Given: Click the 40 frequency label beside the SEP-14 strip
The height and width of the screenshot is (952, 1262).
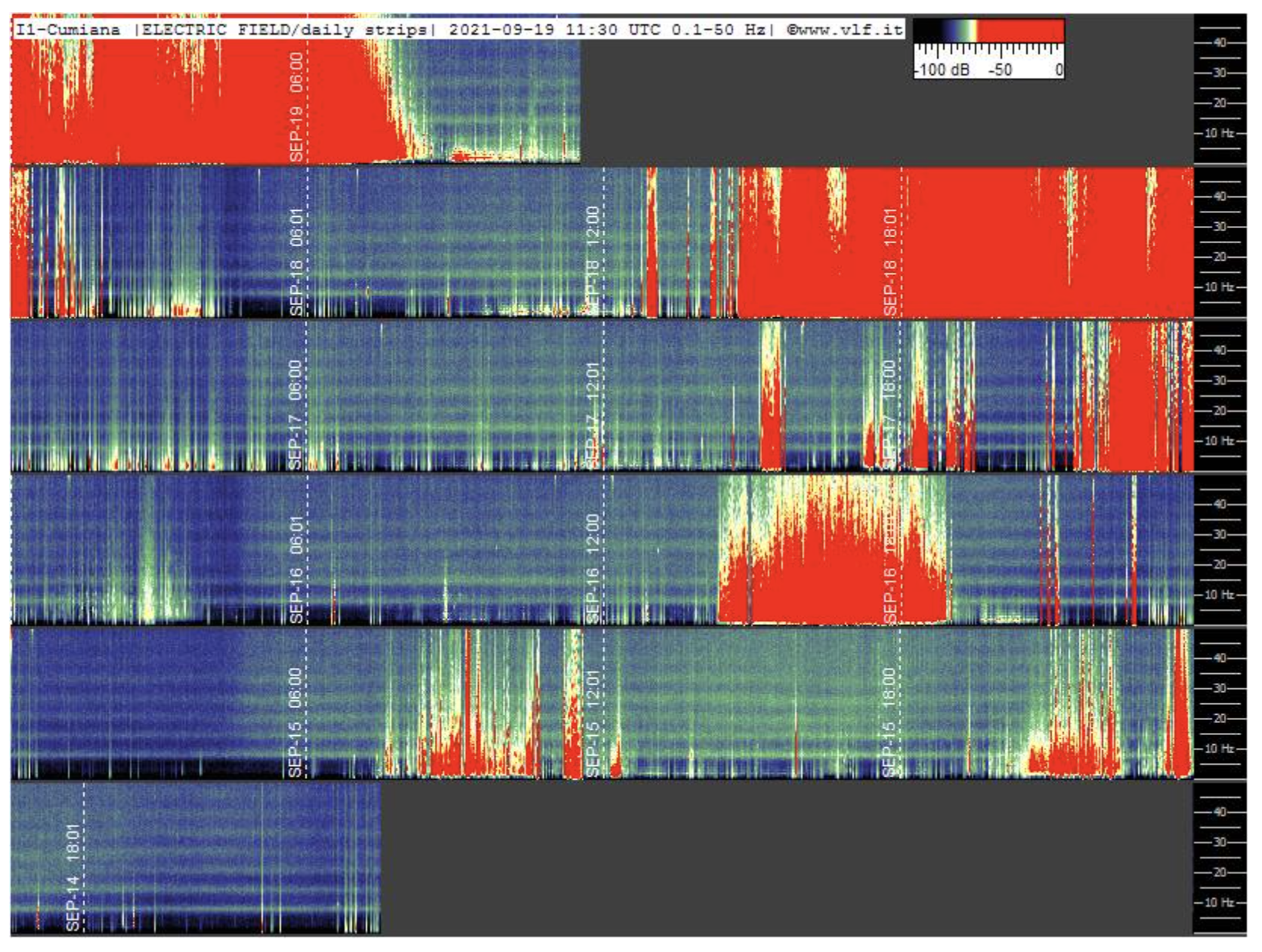Looking at the screenshot, I should [x=1220, y=812].
